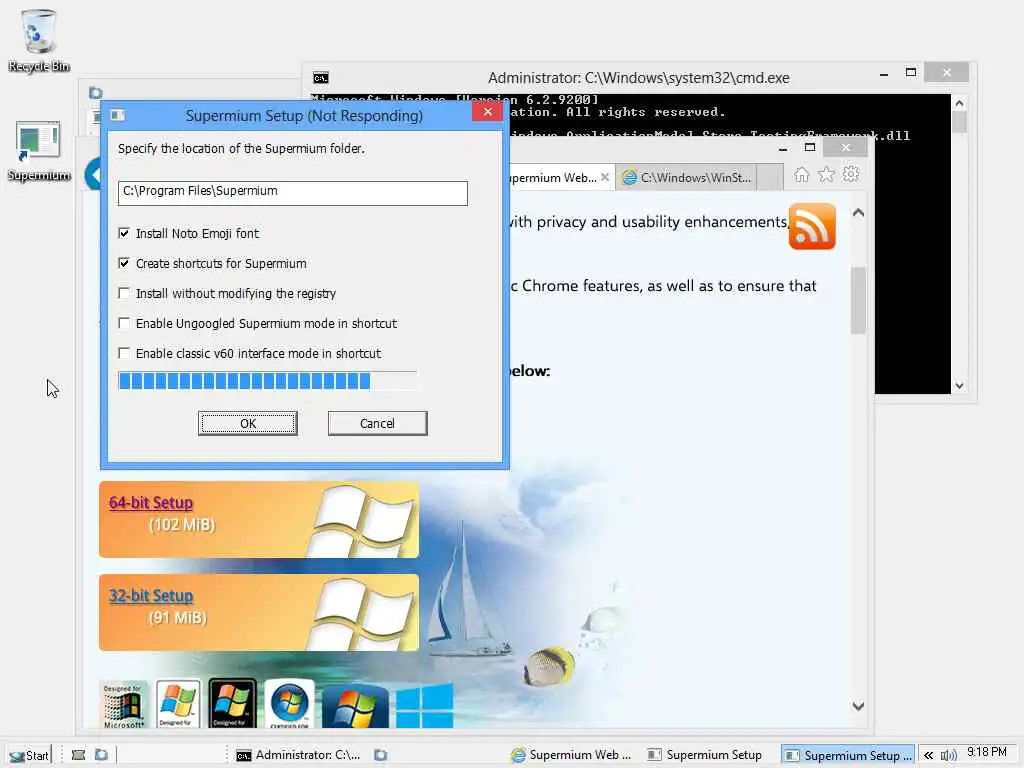1024x768 pixels.
Task: Click '(91 MiB)' size text
Action: coord(178,618)
